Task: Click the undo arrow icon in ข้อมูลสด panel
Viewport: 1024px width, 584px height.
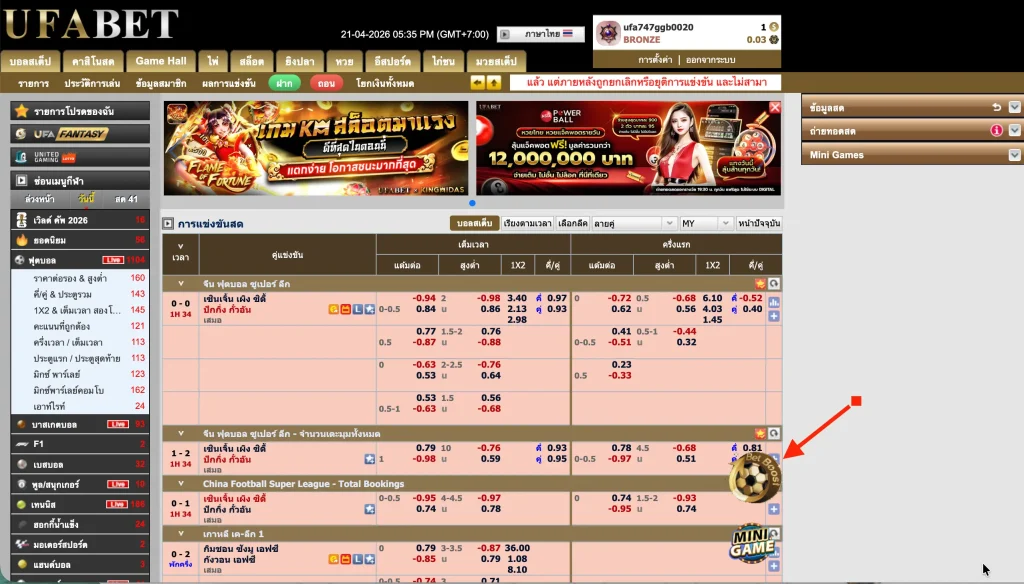Action: point(996,108)
